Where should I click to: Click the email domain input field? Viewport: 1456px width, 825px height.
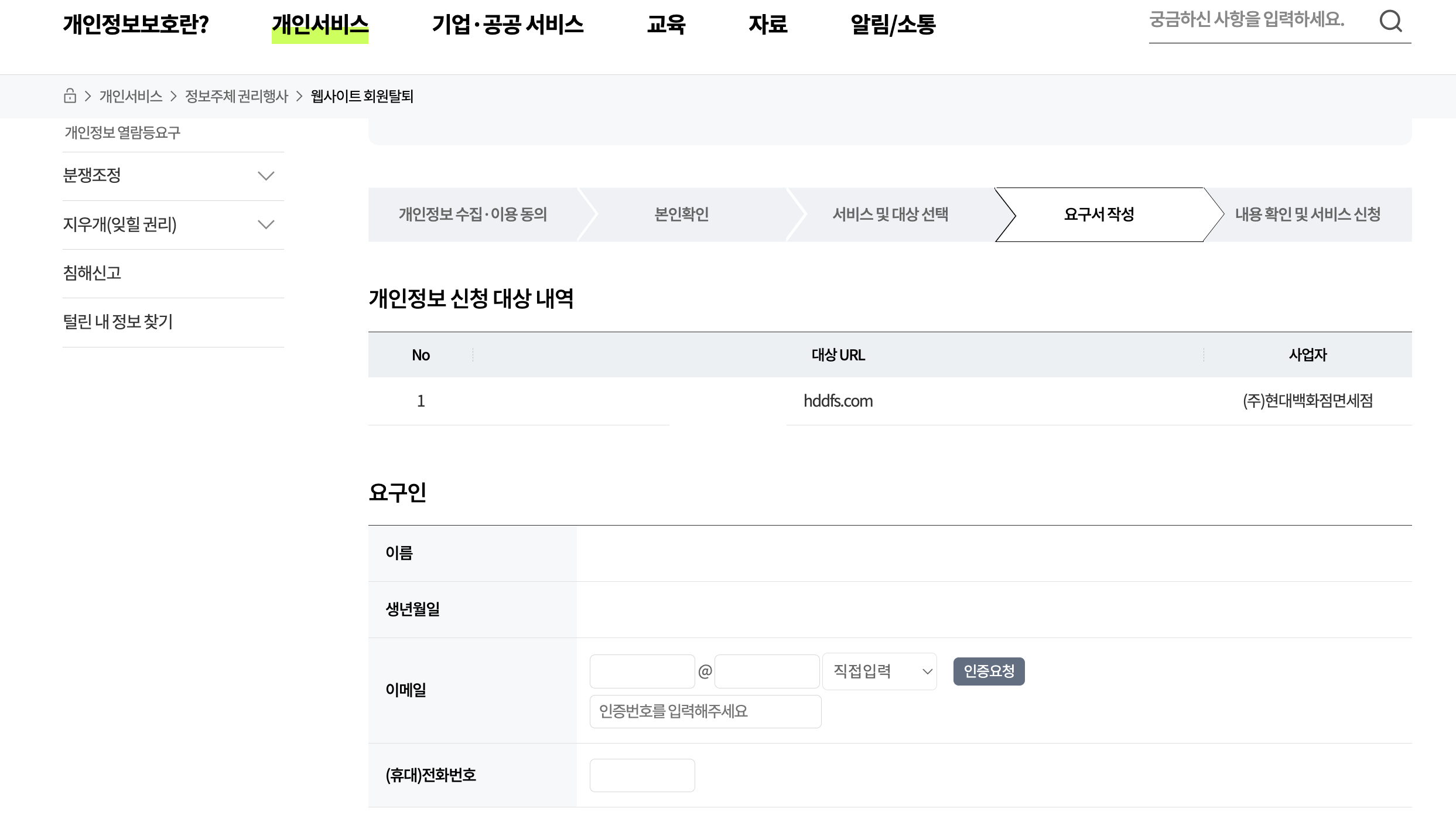tap(766, 671)
